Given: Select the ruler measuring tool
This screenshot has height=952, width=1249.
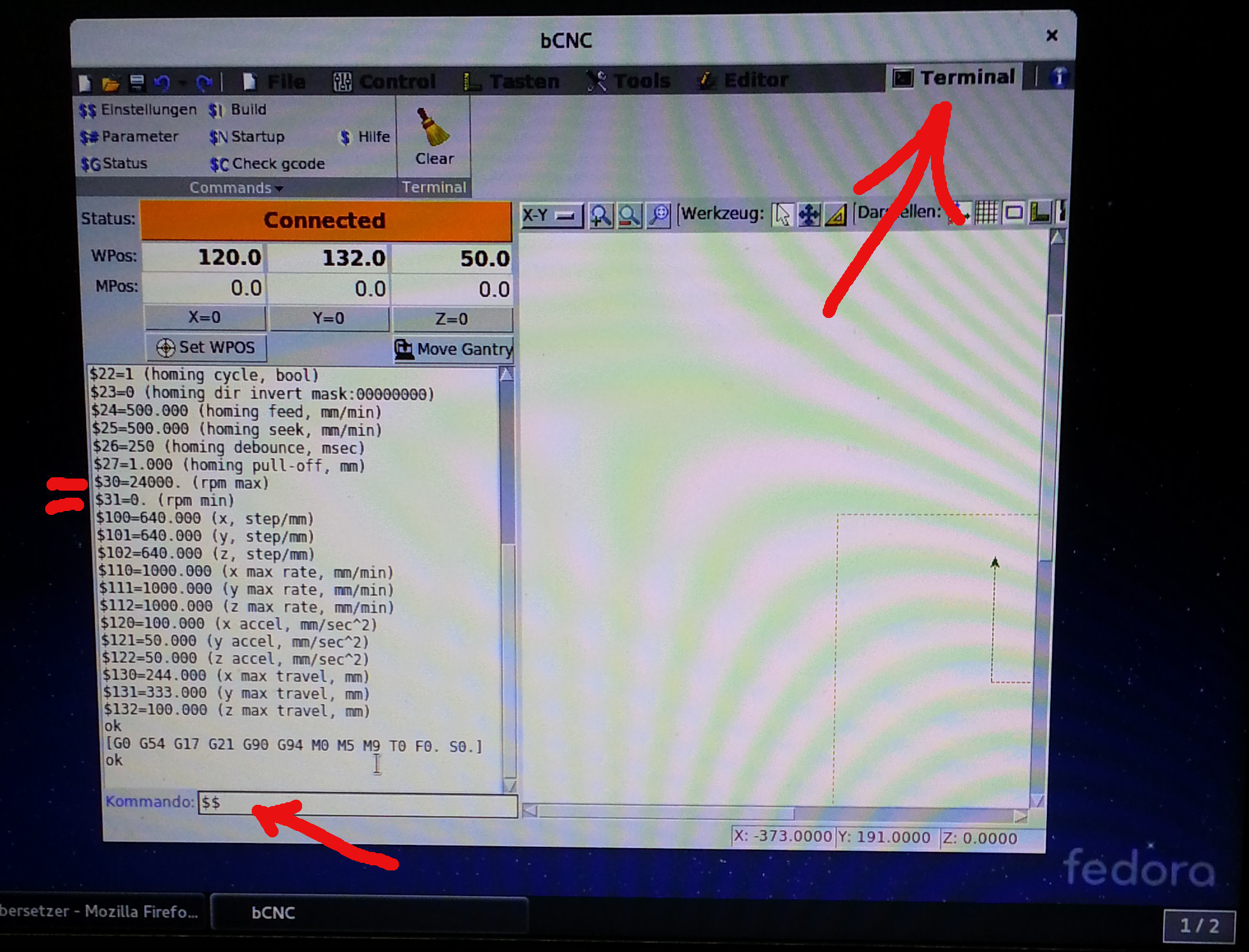Looking at the screenshot, I should pos(836,214).
